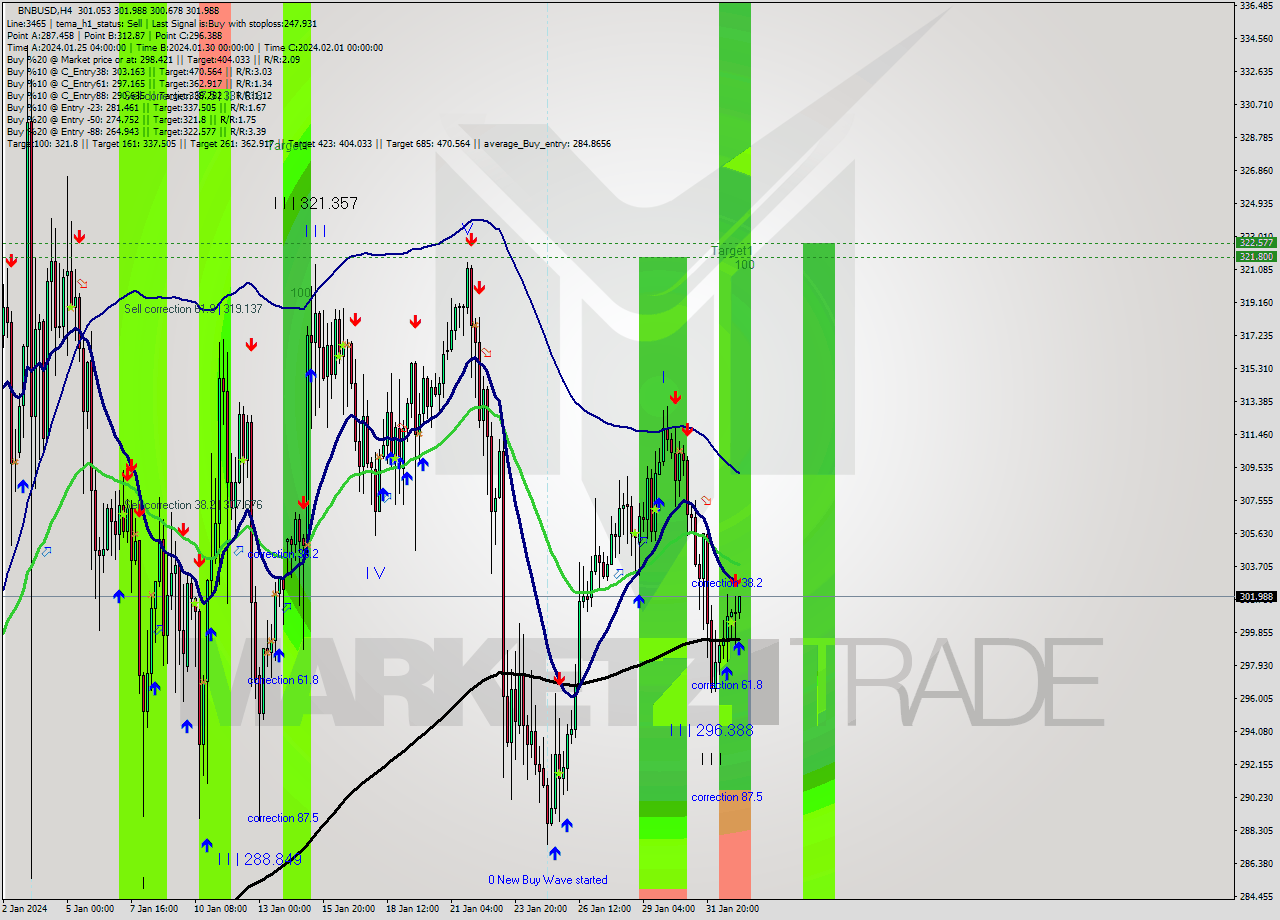Click the '23 Jan 20:00' date label
The image size is (1280, 920).
coord(539,910)
